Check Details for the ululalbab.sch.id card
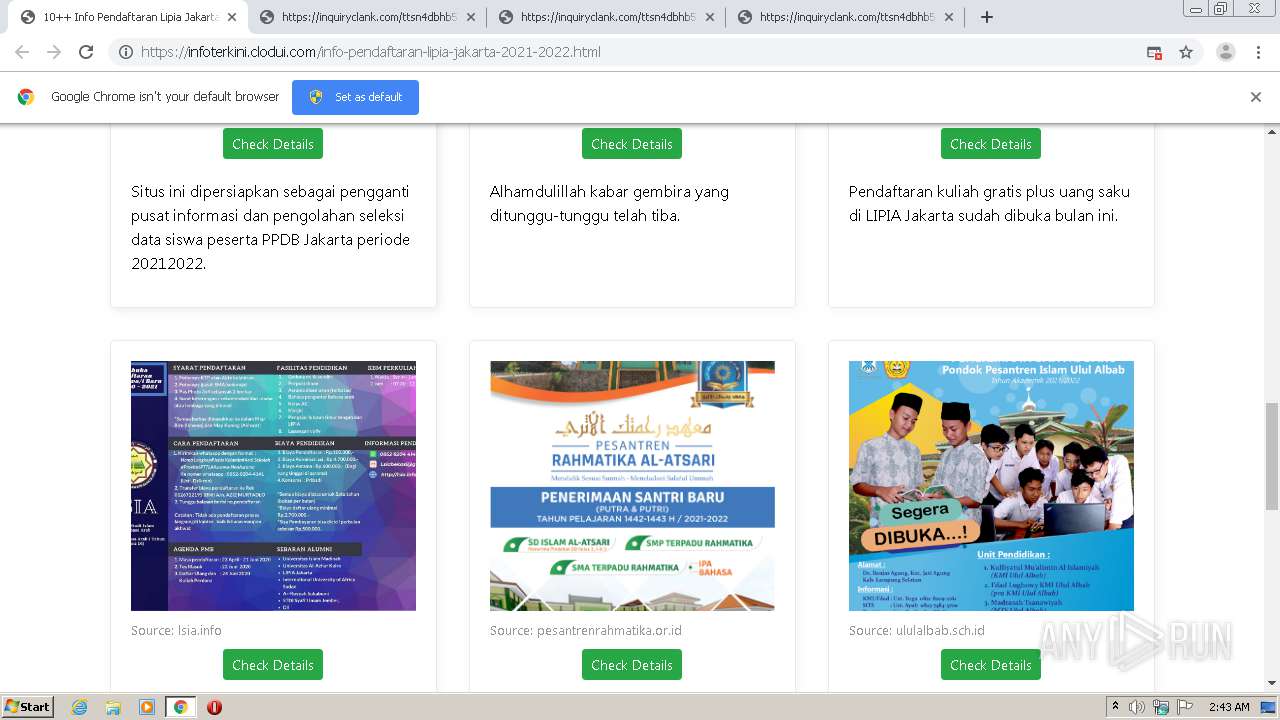The height and width of the screenshot is (720, 1280). coord(991,665)
